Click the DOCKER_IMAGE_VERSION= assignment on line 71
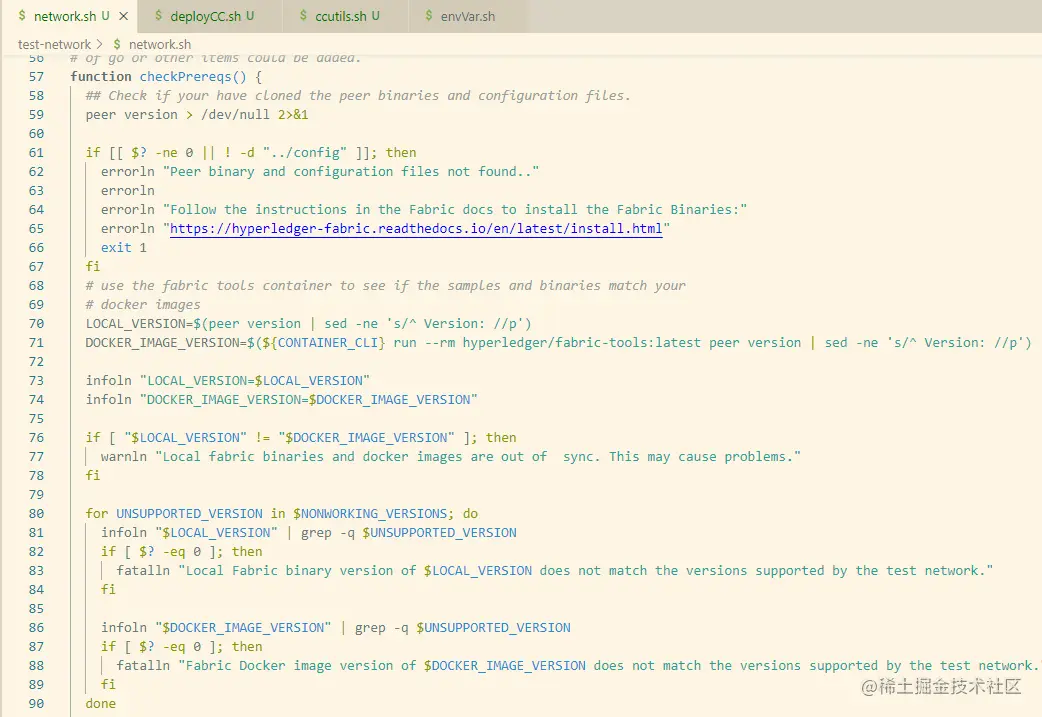This screenshot has height=717, width=1042. coord(558,343)
